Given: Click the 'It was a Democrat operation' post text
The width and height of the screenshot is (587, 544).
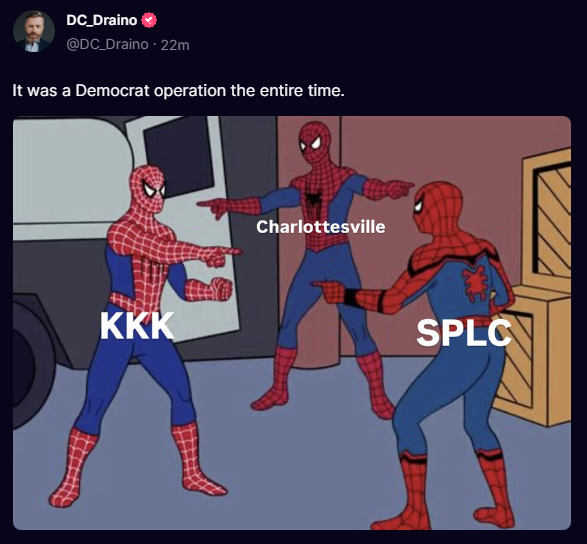Looking at the screenshot, I should point(178,91).
